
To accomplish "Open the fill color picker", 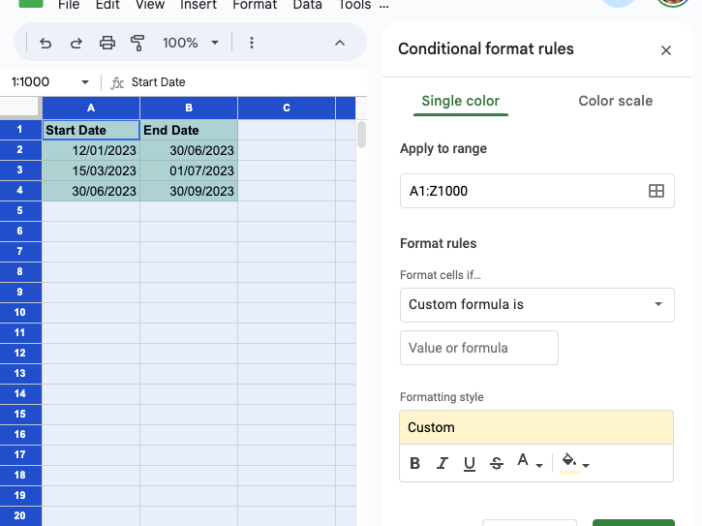I will tap(575, 462).
